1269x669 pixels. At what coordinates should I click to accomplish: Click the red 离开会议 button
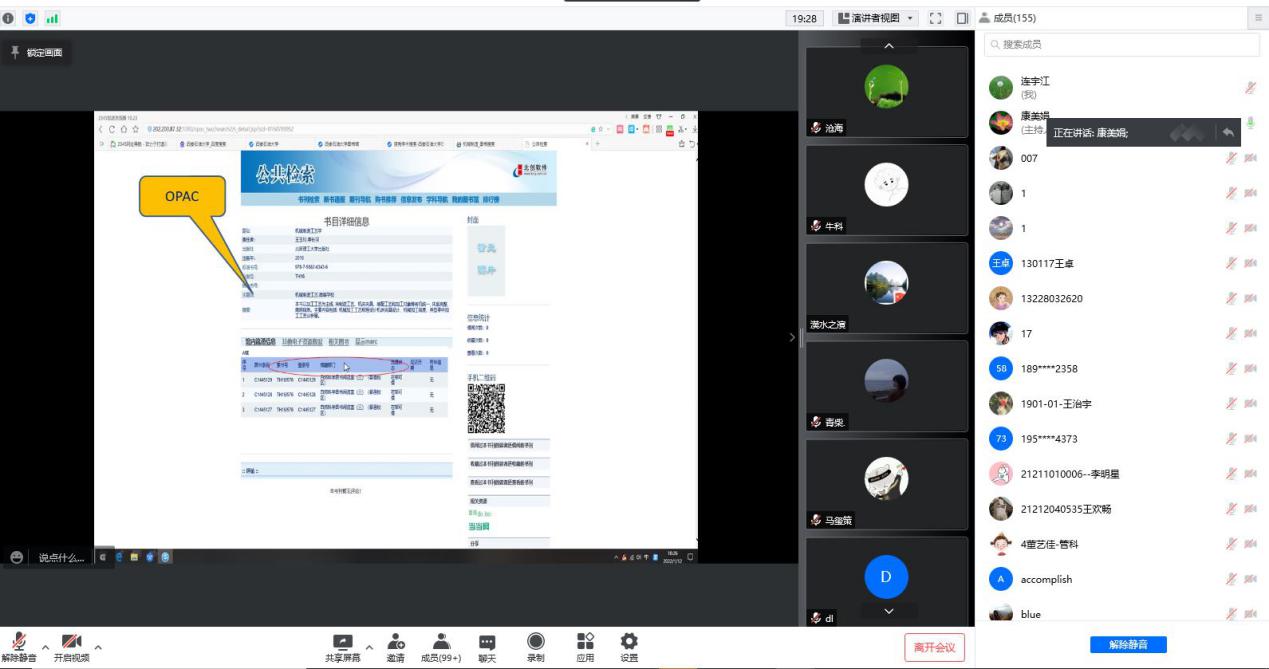(935, 647)
